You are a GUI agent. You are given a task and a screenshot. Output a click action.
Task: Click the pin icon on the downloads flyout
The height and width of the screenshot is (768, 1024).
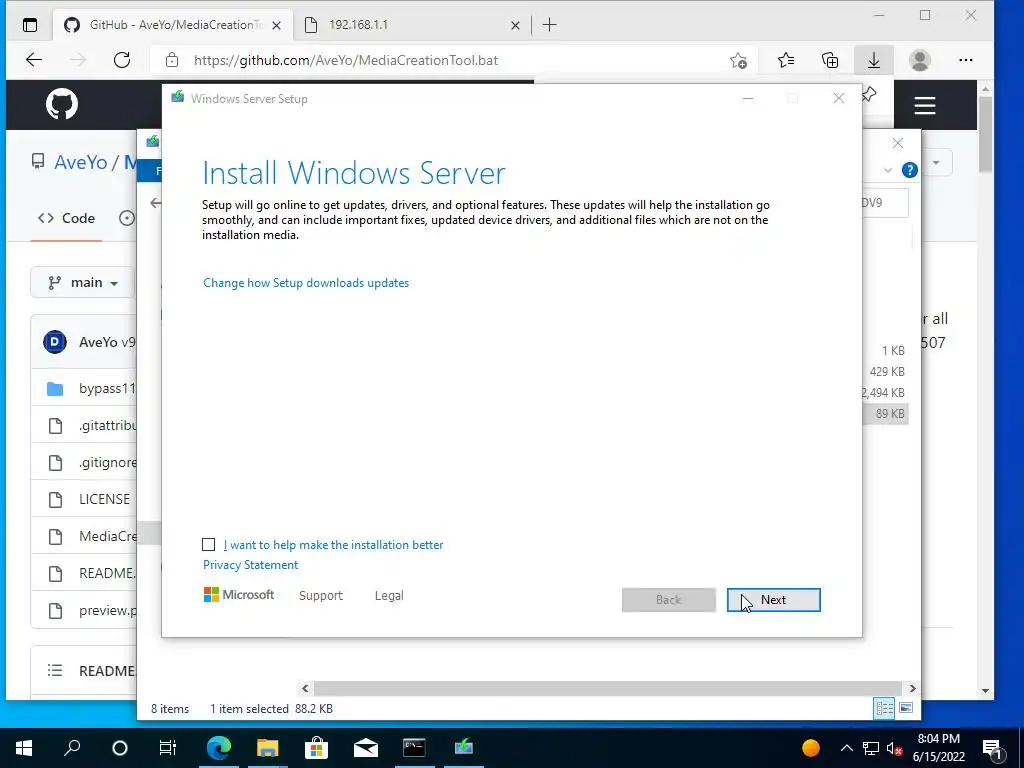869,95
